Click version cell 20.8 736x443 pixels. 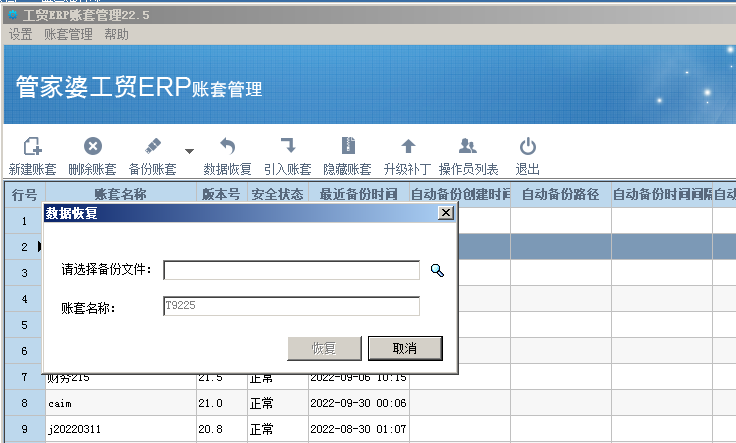[222, 429]
